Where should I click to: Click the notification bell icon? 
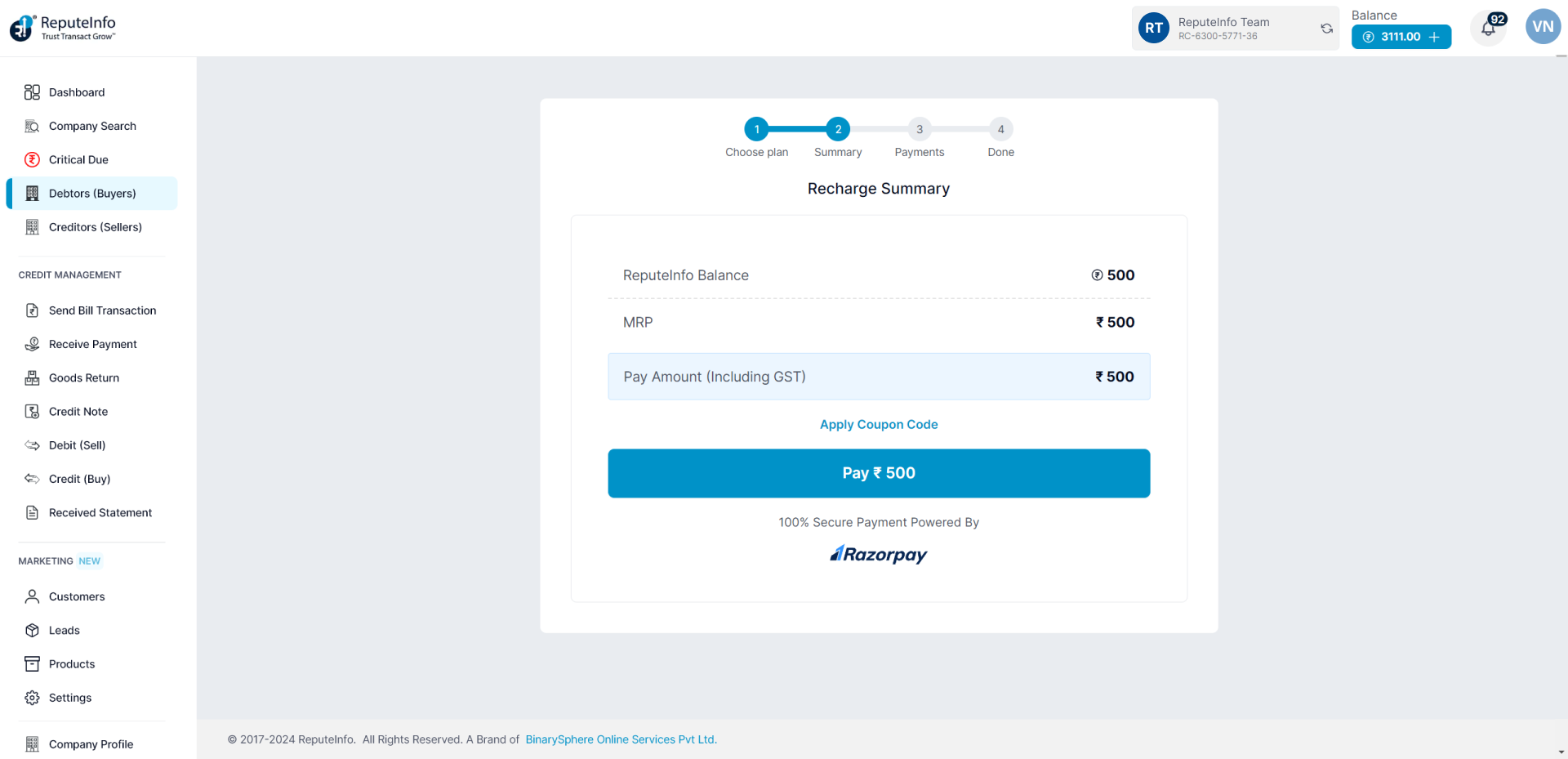1488,29
